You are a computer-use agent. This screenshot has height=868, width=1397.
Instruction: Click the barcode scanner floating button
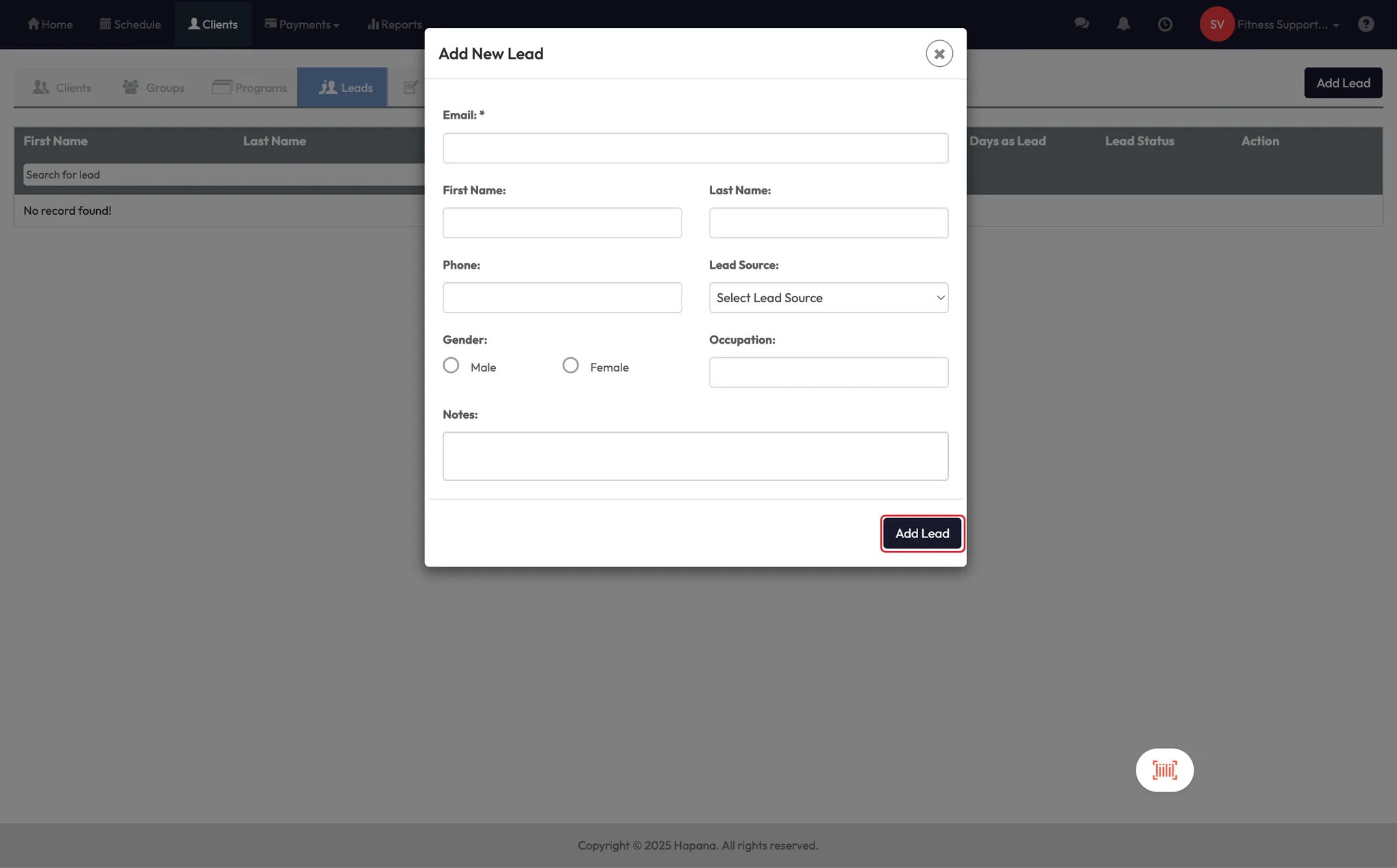point(1164,770)
